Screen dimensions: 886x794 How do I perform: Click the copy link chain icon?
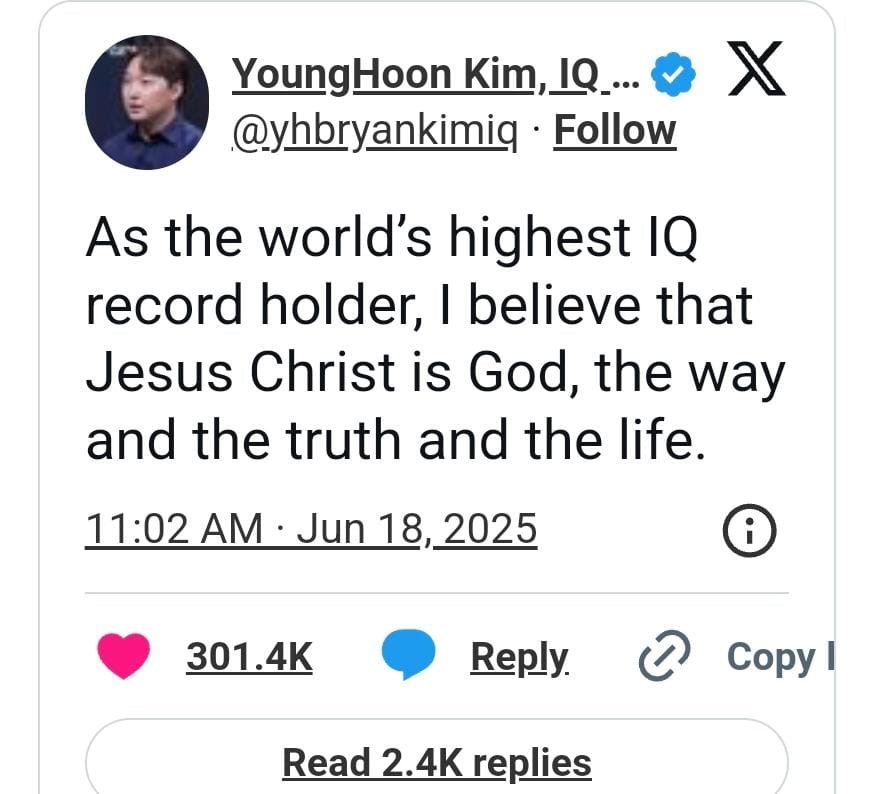[x=663, y=657]
